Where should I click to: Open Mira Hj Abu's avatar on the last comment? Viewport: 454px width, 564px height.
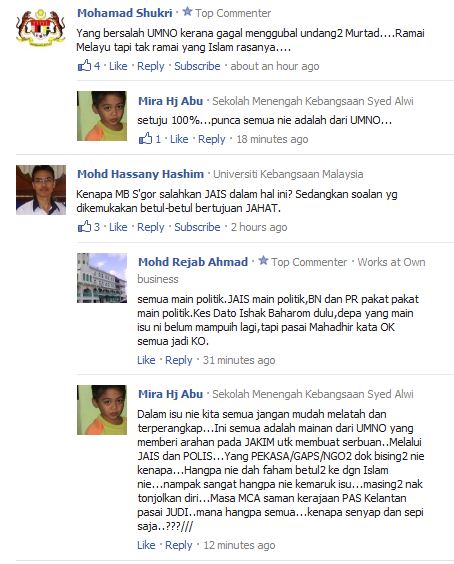pyautogui.click(x=102, y=410)
